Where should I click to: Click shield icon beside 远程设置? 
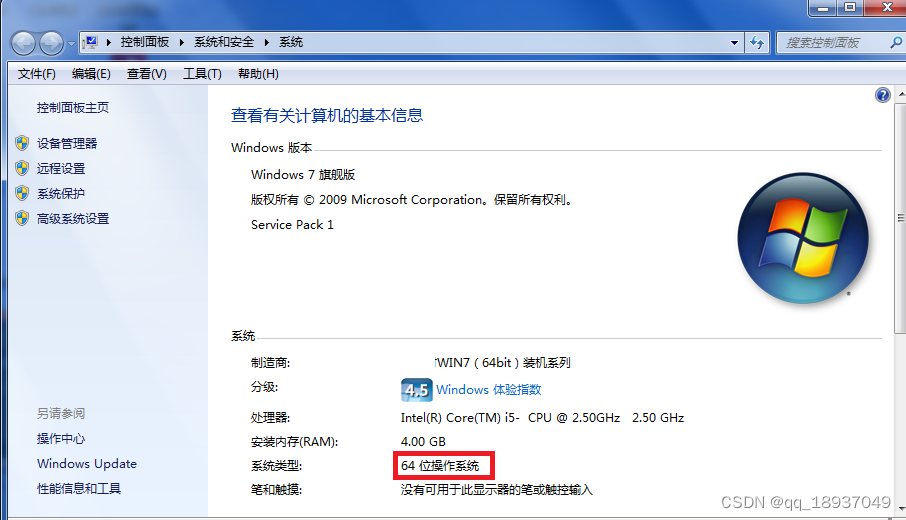click(x=22, y=168)
